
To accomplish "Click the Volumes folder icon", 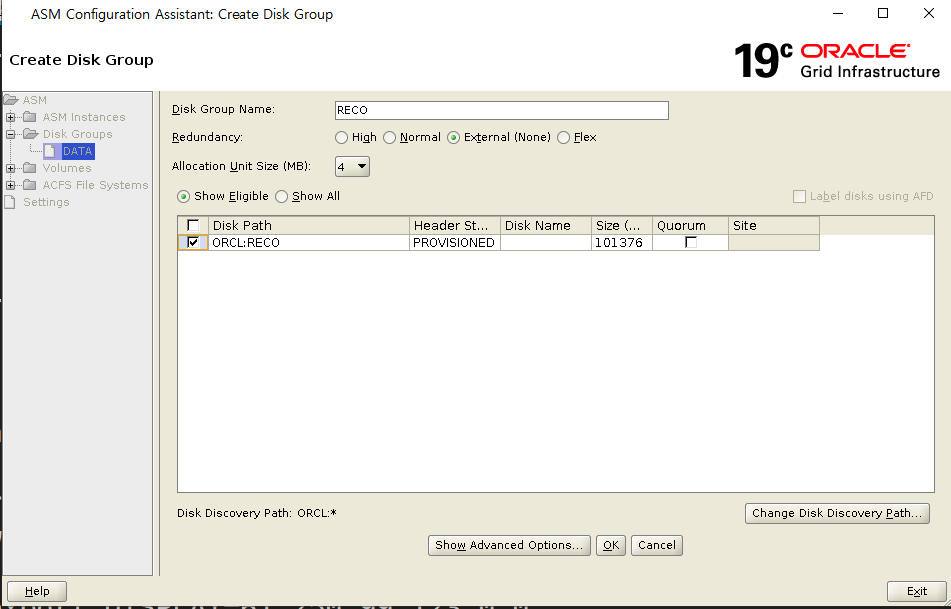I will point(30,168).
